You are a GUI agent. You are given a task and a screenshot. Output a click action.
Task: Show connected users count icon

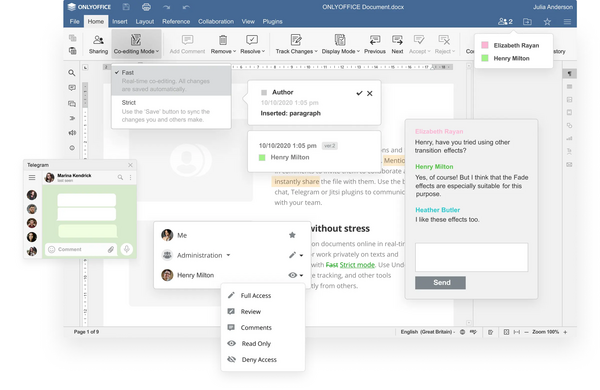pos(505,21)
